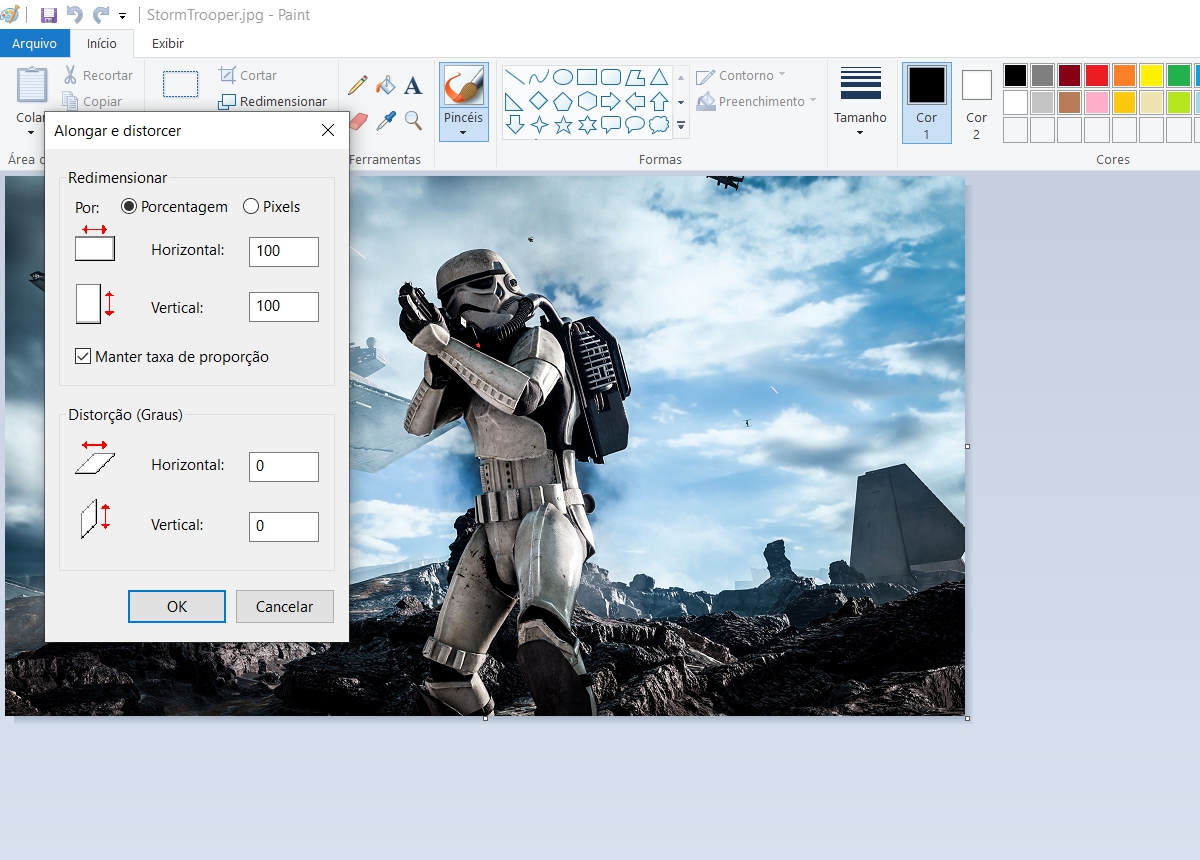Select the Fill bucket tool

click(x=385, y=85)
